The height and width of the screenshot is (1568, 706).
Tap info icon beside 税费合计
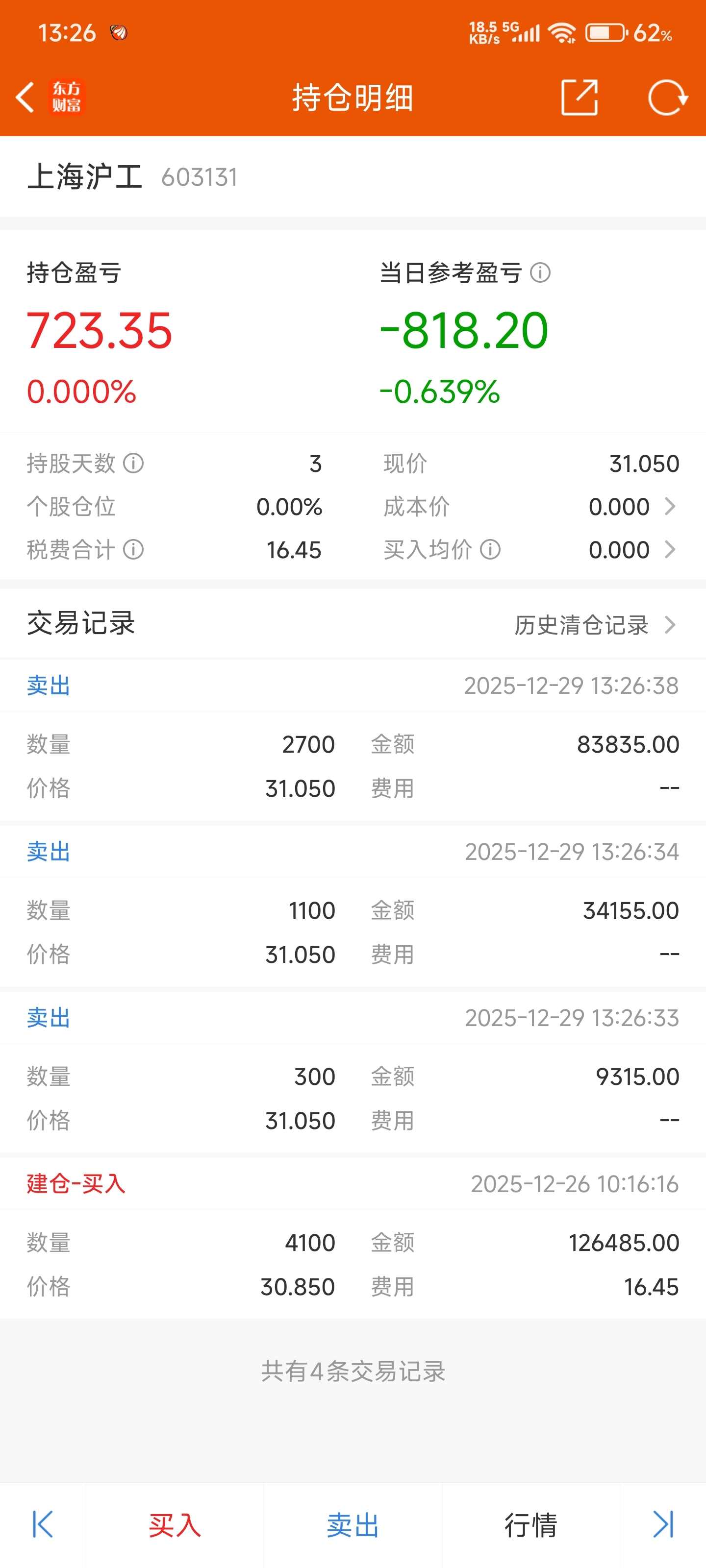(x=133, y=550)
